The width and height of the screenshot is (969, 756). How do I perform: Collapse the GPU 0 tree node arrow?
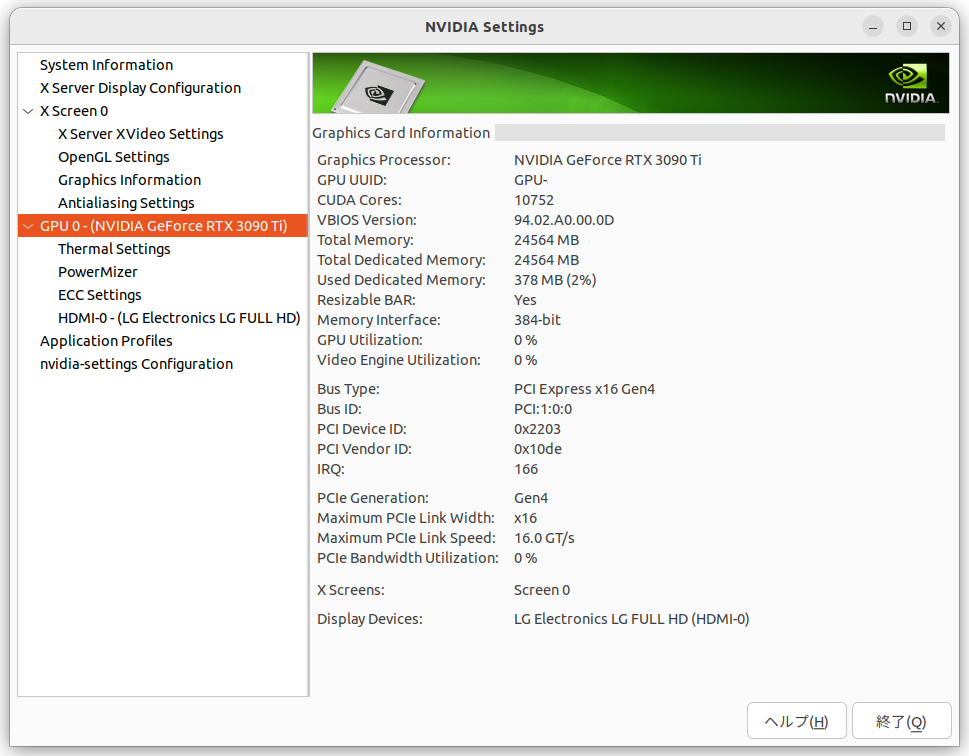28,226
